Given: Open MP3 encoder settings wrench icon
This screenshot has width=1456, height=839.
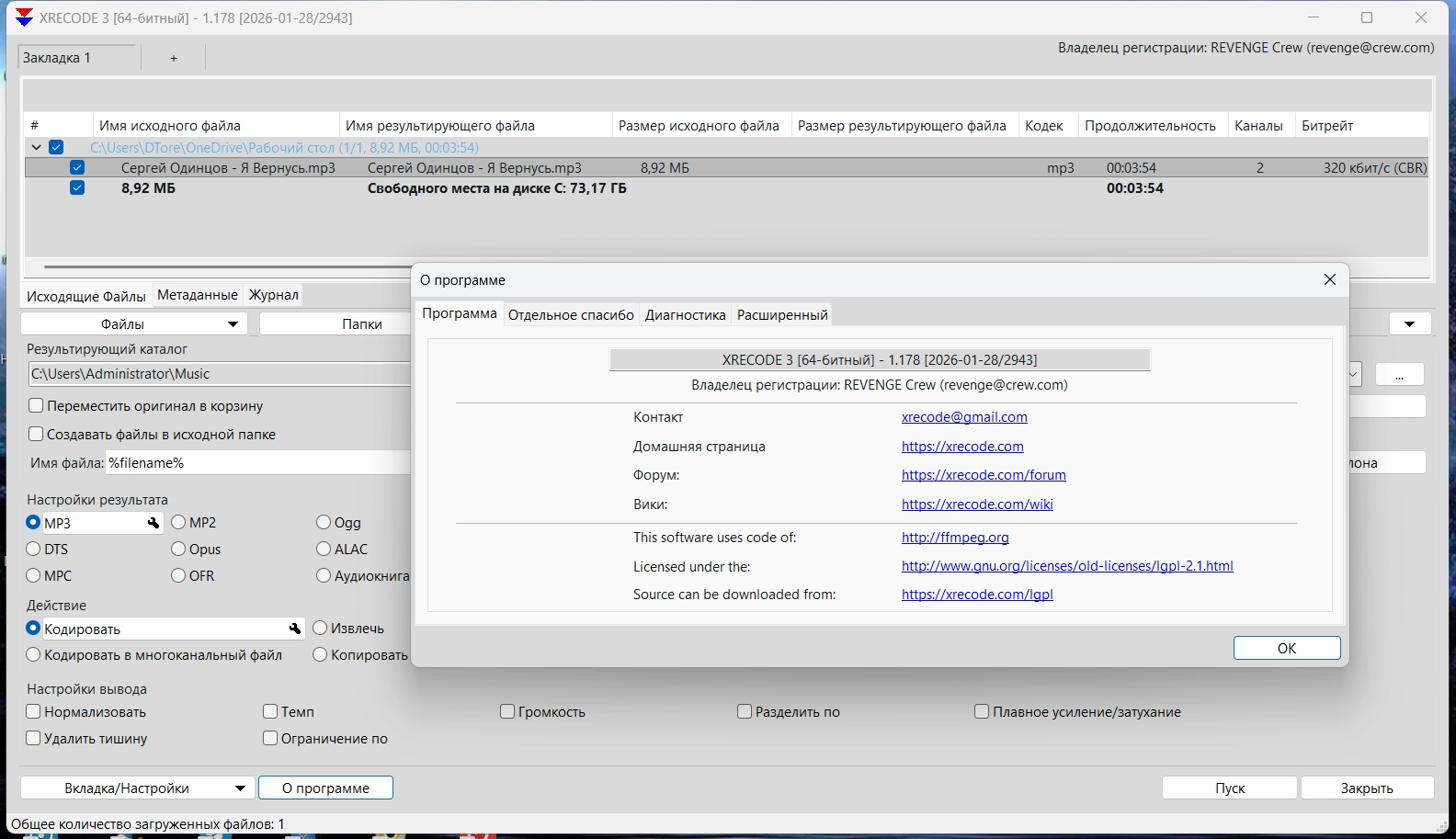Looking at the screenshot, I should click(x=154, y=523).
